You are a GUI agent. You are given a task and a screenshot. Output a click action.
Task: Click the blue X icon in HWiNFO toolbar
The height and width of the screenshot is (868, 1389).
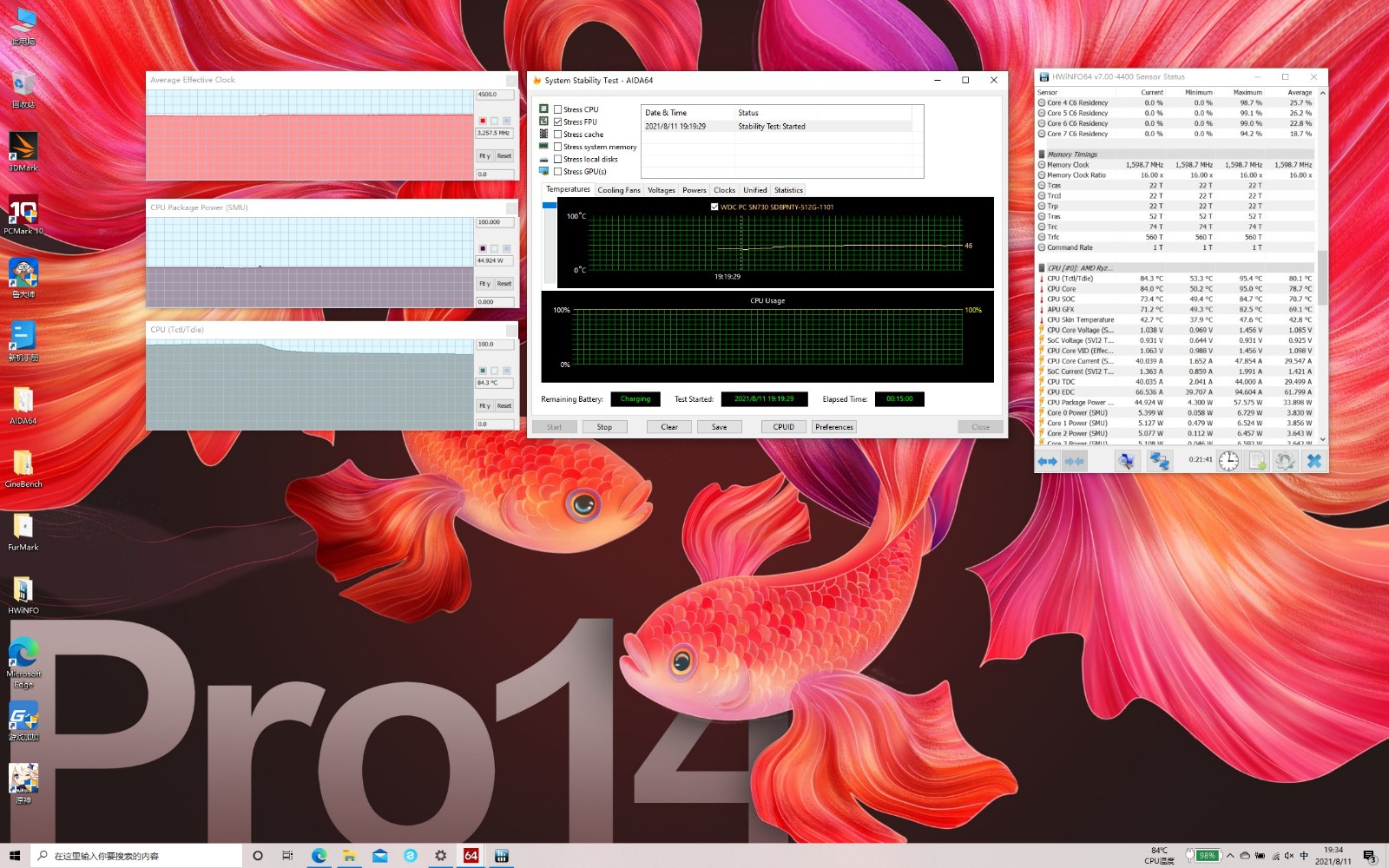click(x=1314, y=461)
